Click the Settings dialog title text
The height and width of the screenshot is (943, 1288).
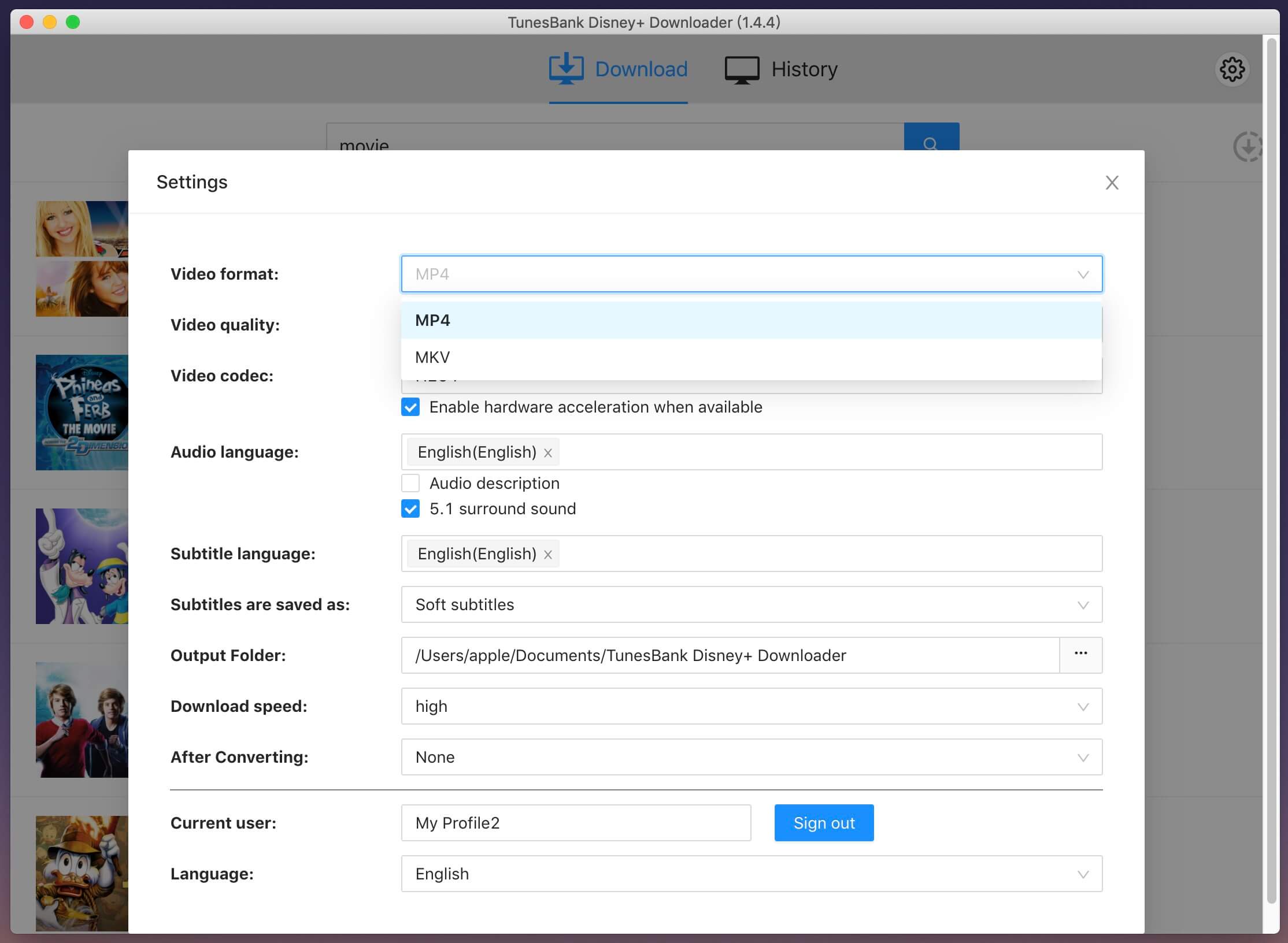point(192,182)
